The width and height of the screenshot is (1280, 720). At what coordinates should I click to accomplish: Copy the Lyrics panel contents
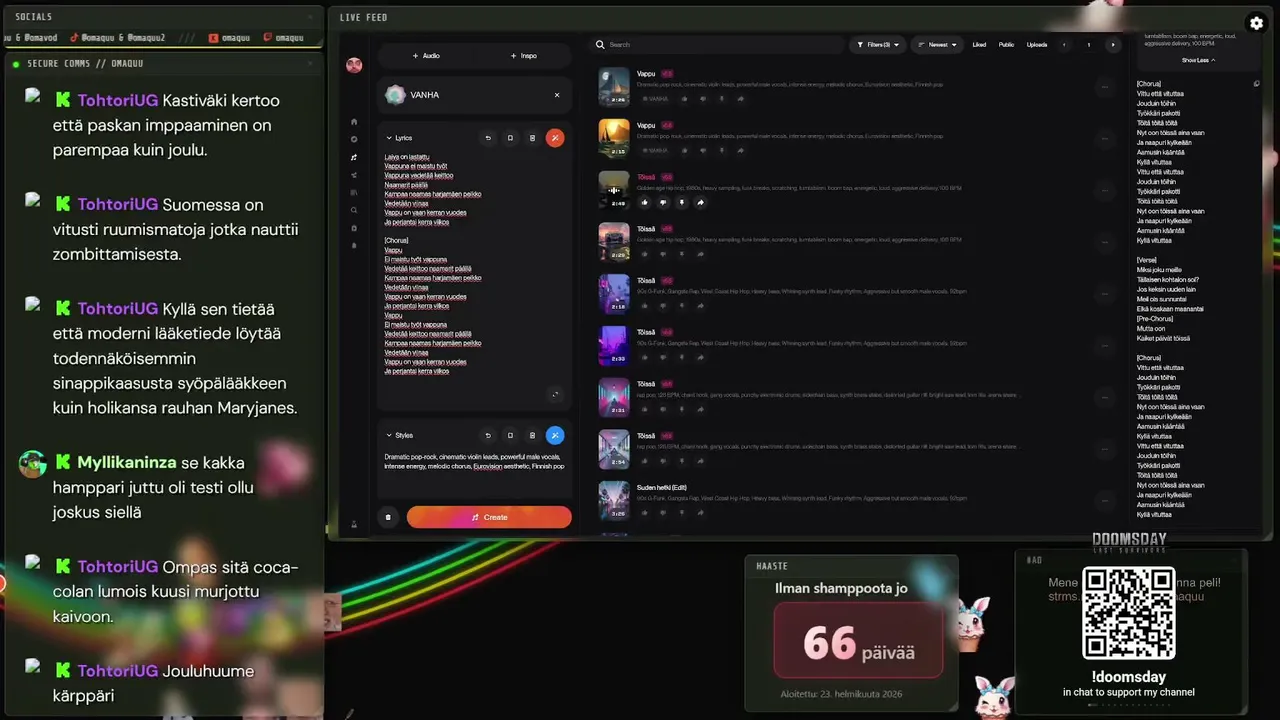(510, 138)
